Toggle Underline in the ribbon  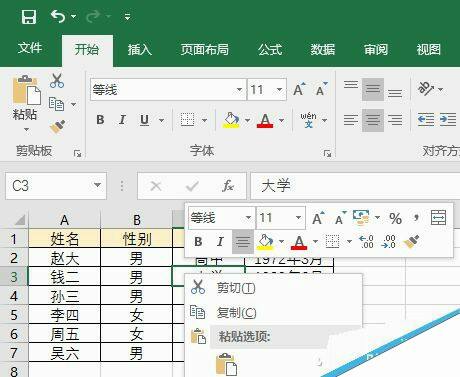pyautogui.click(x=144, y=120)
